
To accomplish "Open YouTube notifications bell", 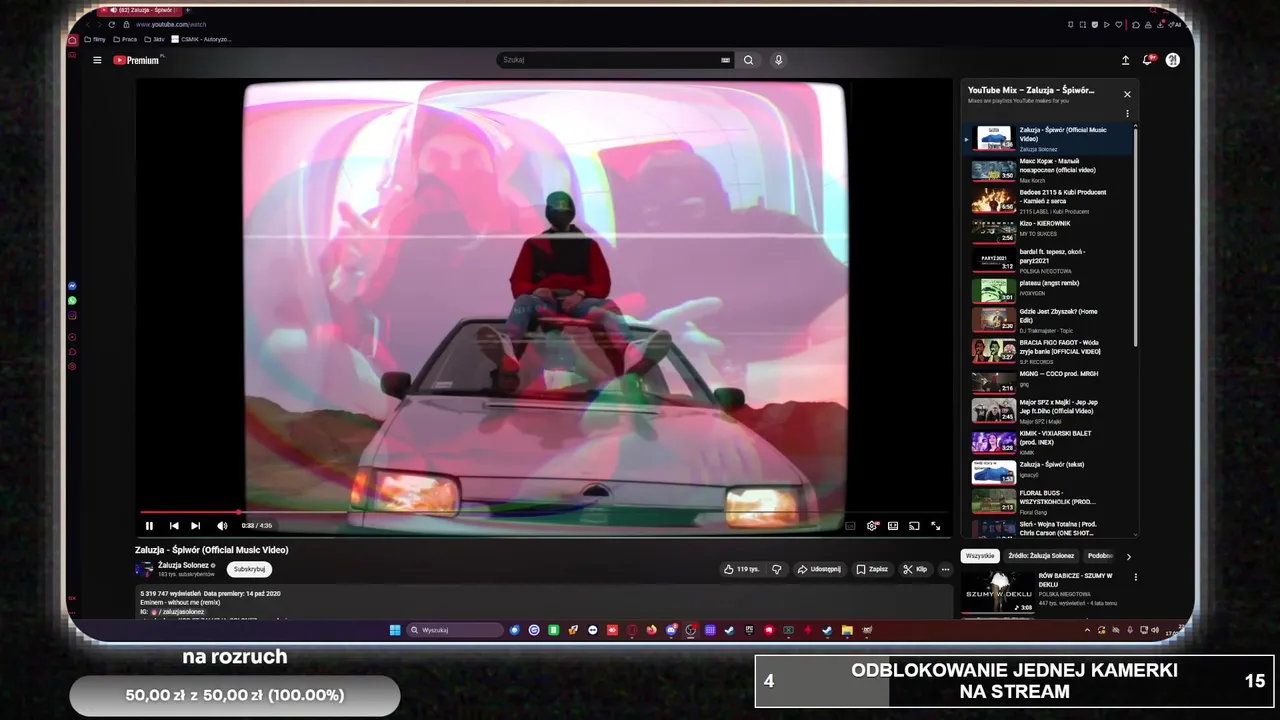I will click(1147, 60).
